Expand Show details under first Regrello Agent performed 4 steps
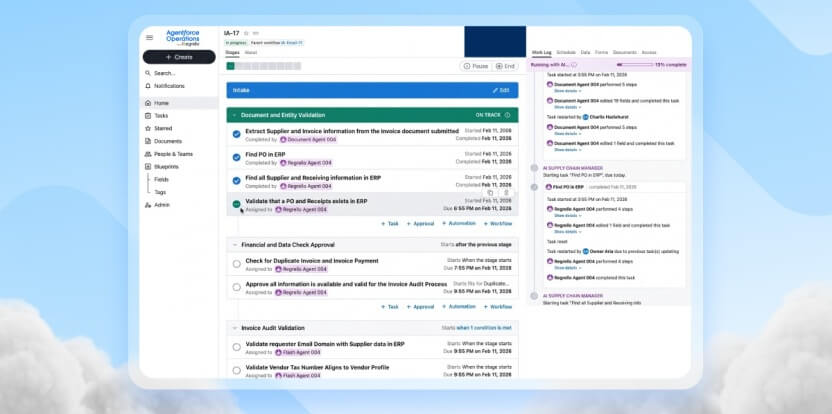 (x=568, y=215)
